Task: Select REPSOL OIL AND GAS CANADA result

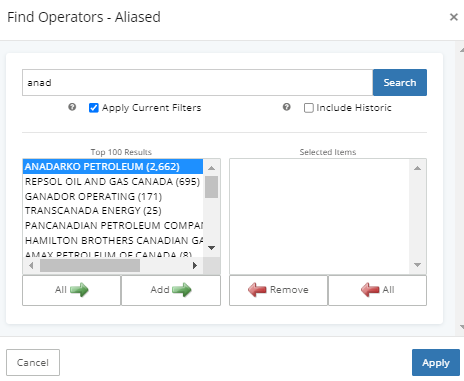Action: [113, 181]
